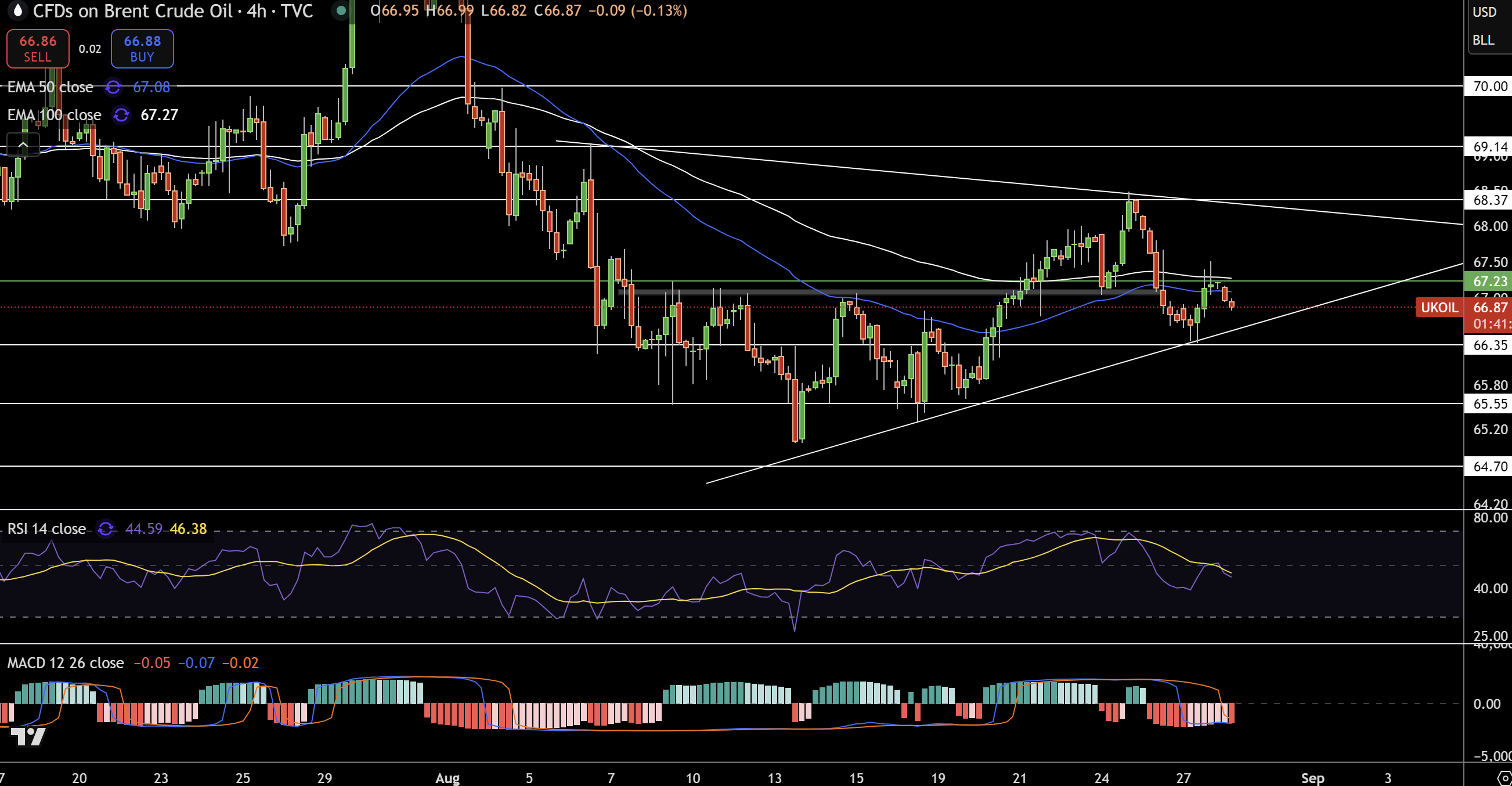
Task: Toggle visibility of the MACD 12 26 close indicator
Action: click(x=64, y=663)
